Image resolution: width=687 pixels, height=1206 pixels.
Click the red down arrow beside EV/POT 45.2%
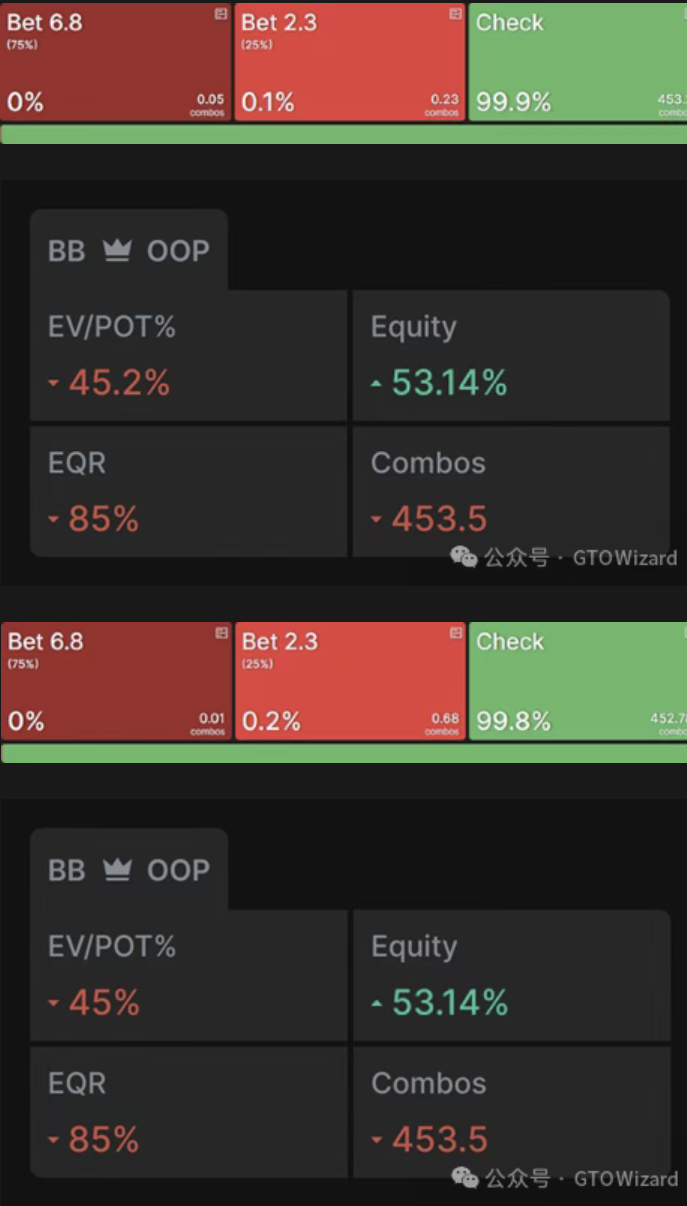(x=54, y=383)
